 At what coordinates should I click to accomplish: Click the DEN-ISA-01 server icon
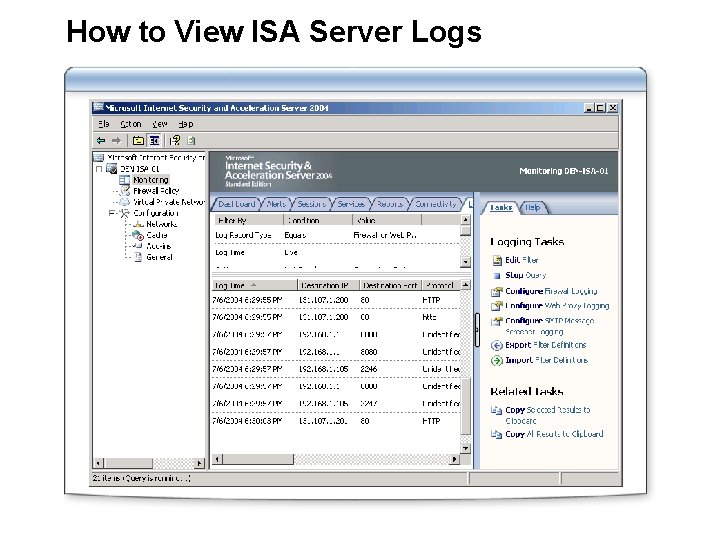point(112,169)
